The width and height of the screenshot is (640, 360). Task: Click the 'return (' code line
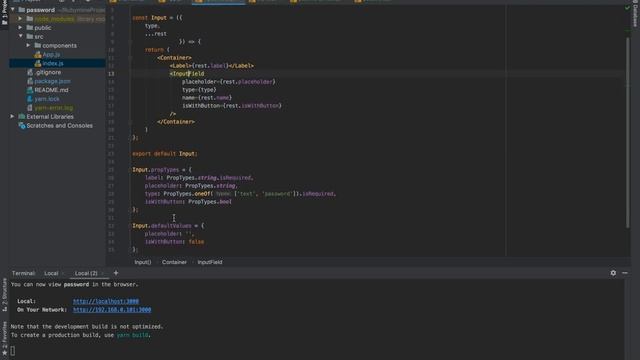(157, 50)
